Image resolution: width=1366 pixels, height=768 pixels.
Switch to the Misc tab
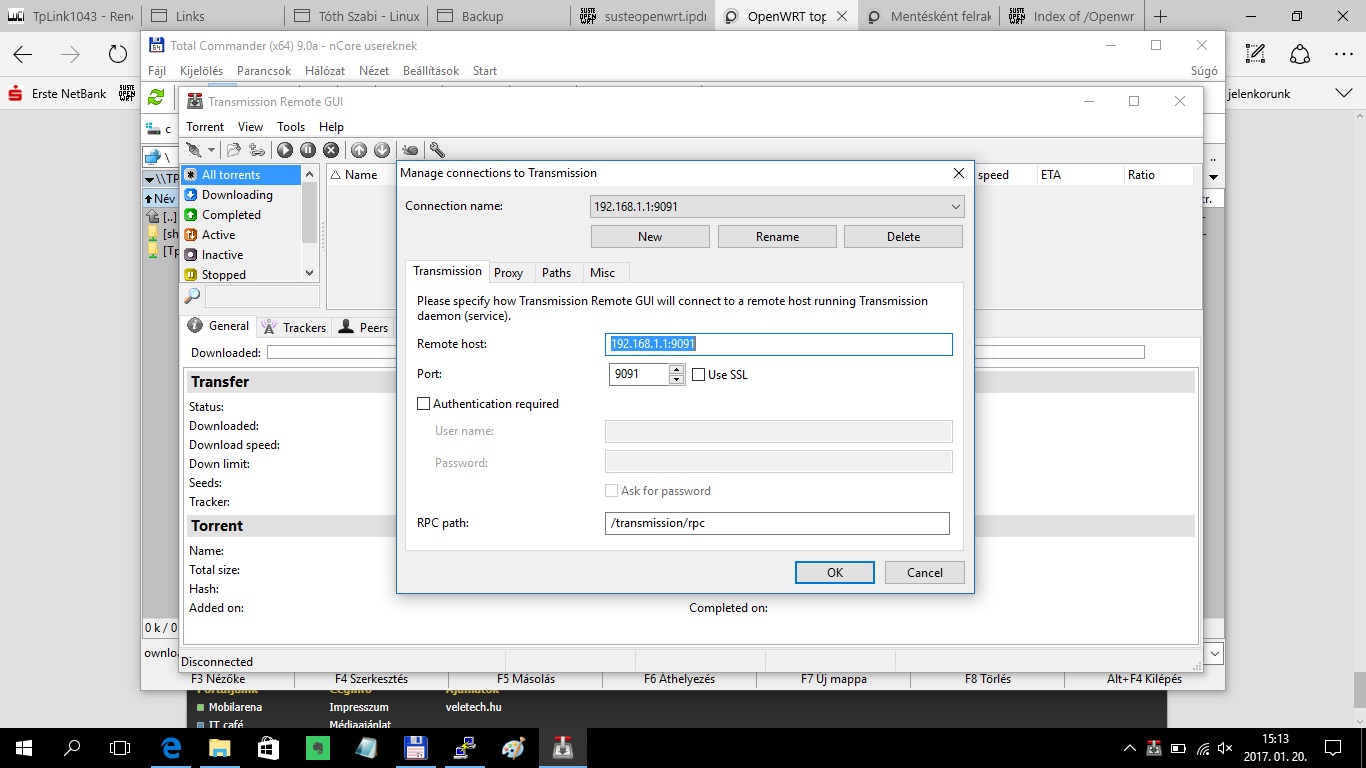point(603,273)
